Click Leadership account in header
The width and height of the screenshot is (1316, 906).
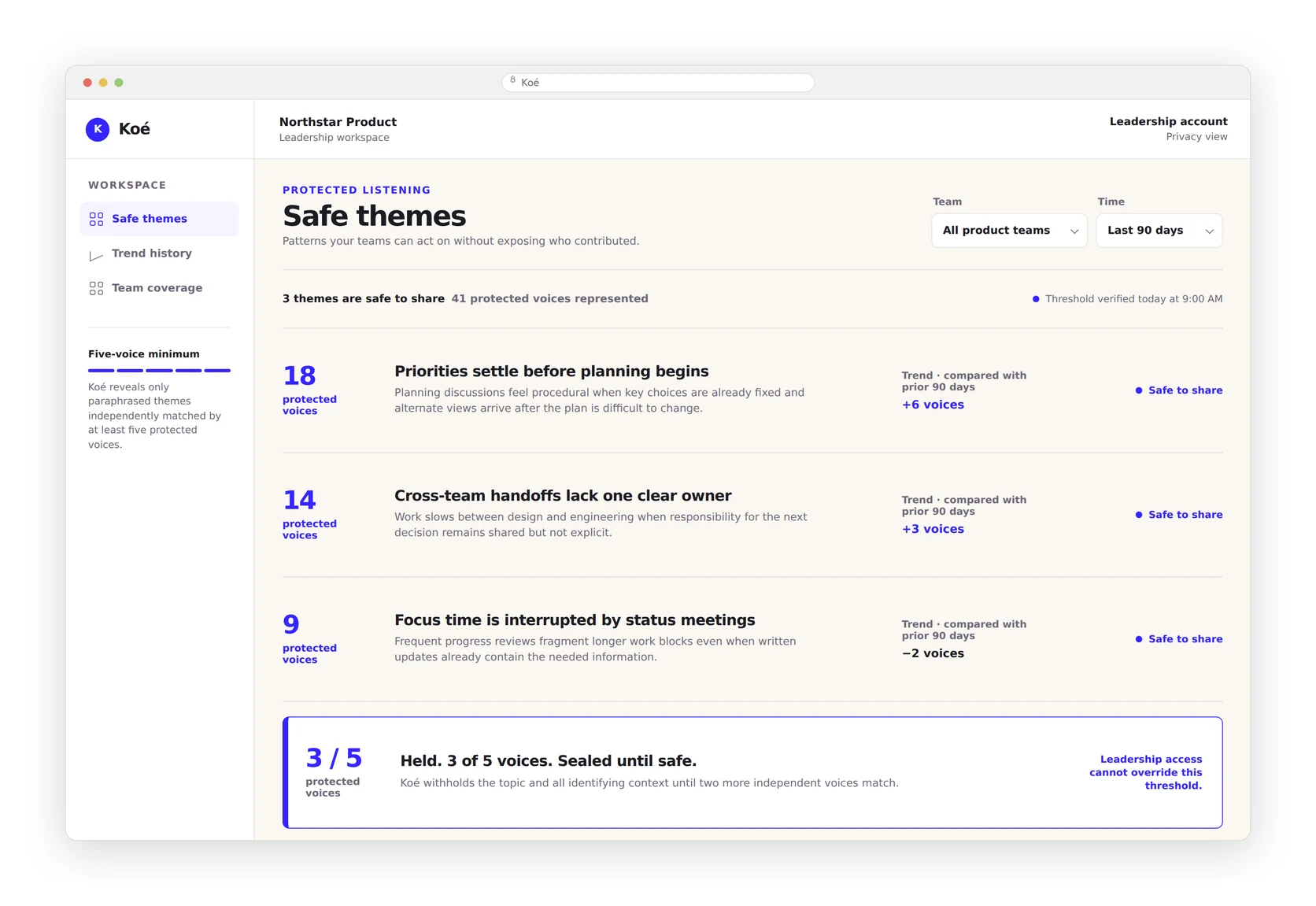tap(1168, 121)
